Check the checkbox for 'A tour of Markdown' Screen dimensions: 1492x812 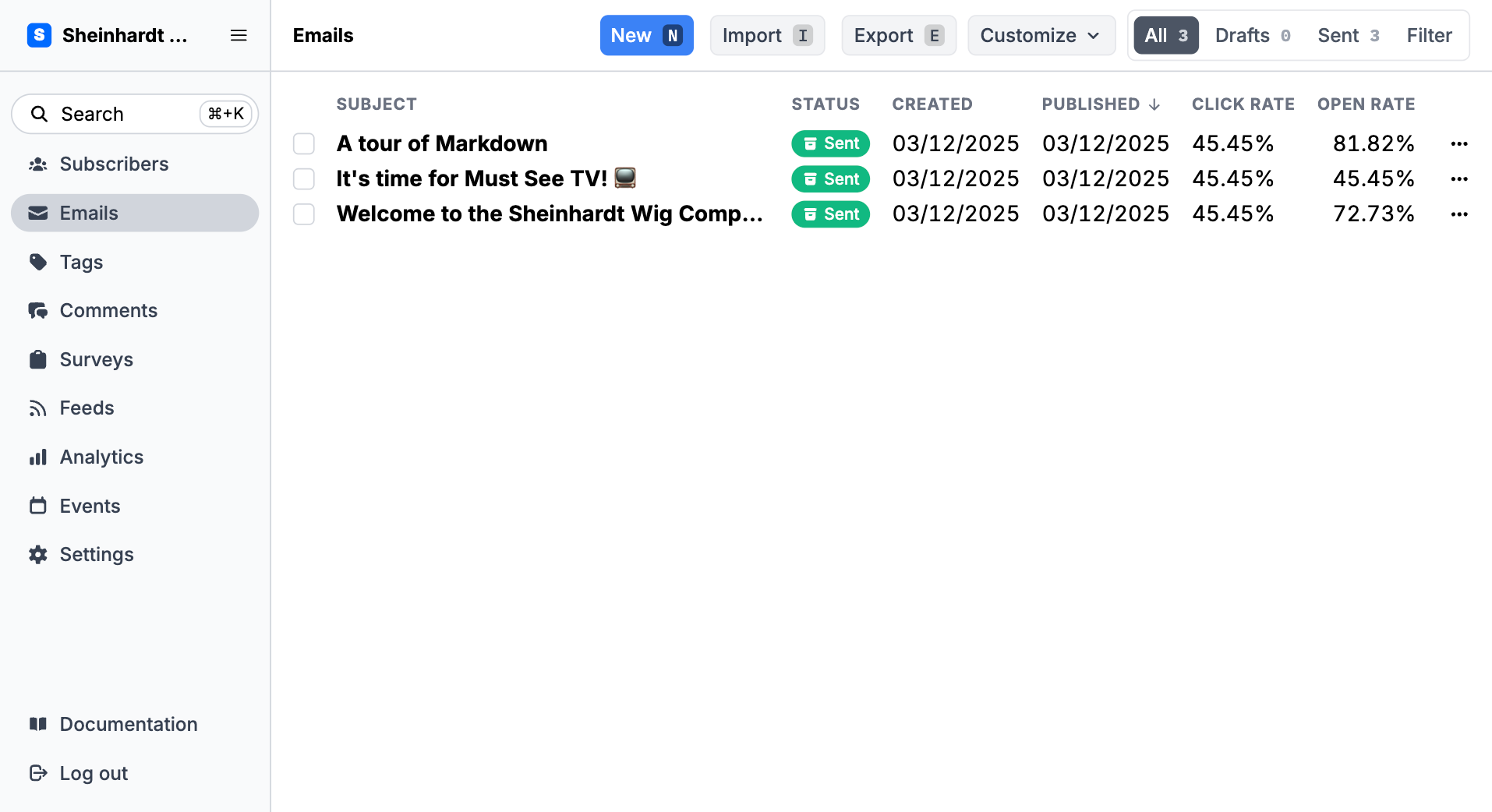(x=303, y=143)
